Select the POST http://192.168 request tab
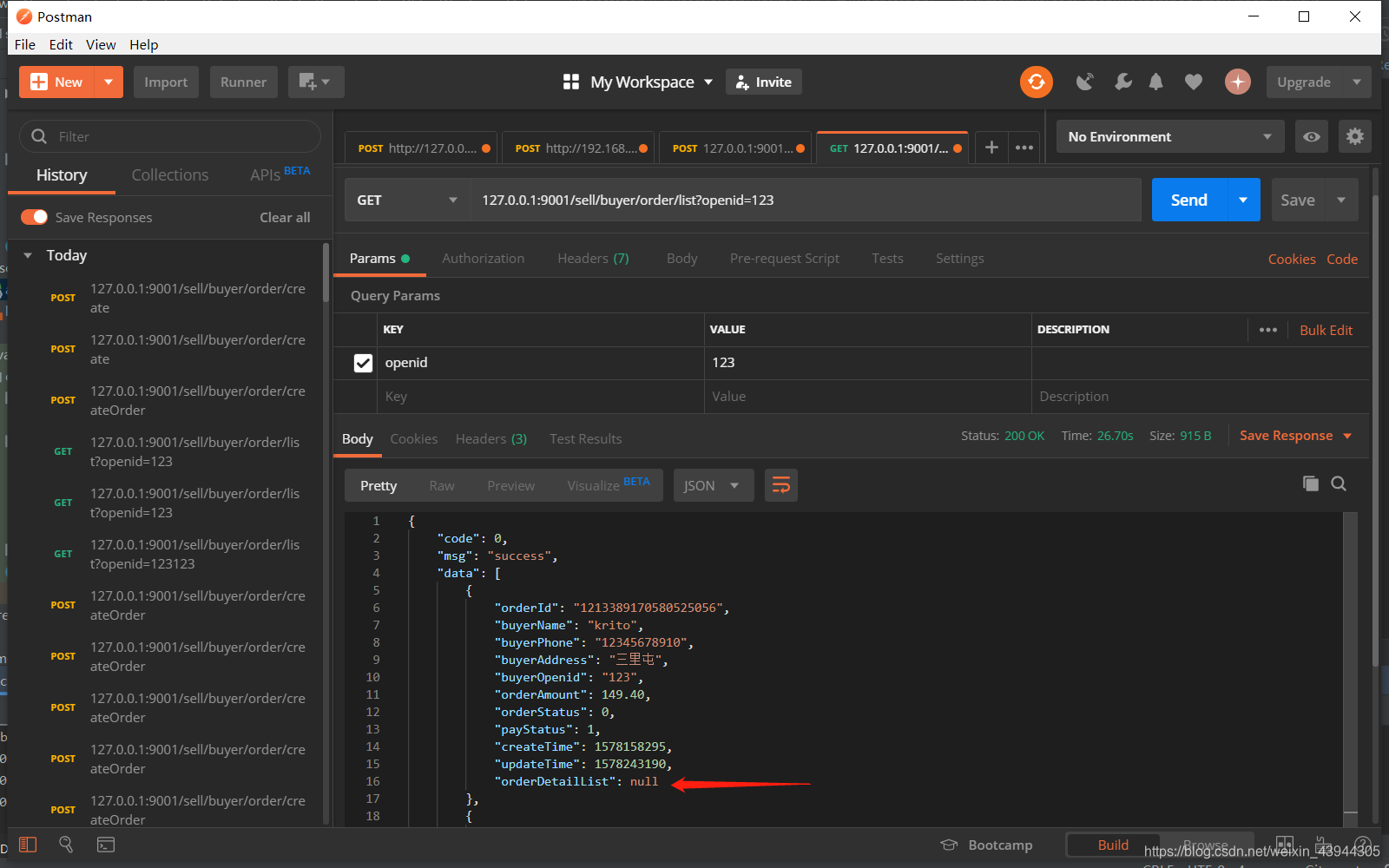1389x868 pixels. (x=580, y=148)
